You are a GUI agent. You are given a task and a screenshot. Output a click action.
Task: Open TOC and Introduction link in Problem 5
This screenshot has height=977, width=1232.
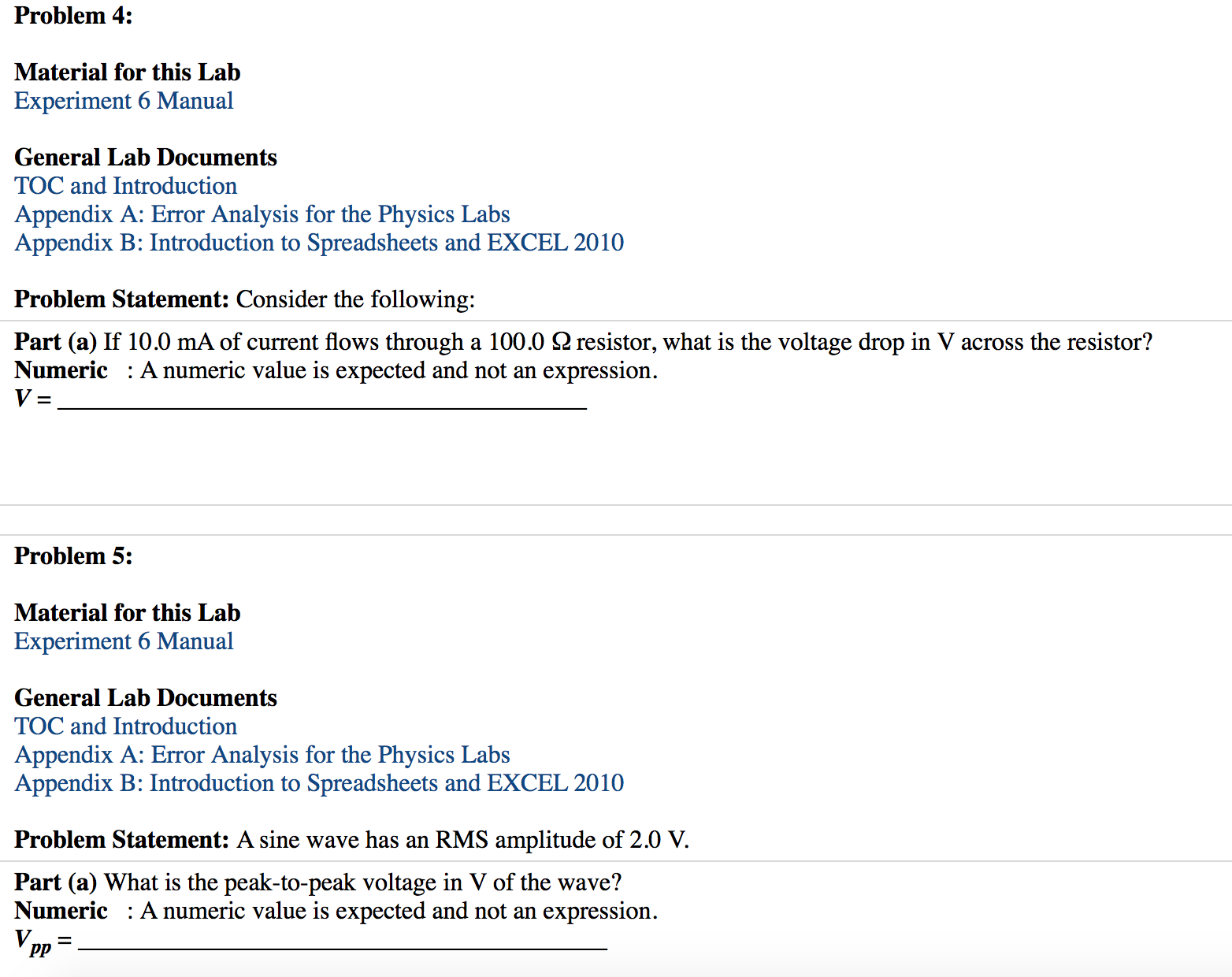126,726
